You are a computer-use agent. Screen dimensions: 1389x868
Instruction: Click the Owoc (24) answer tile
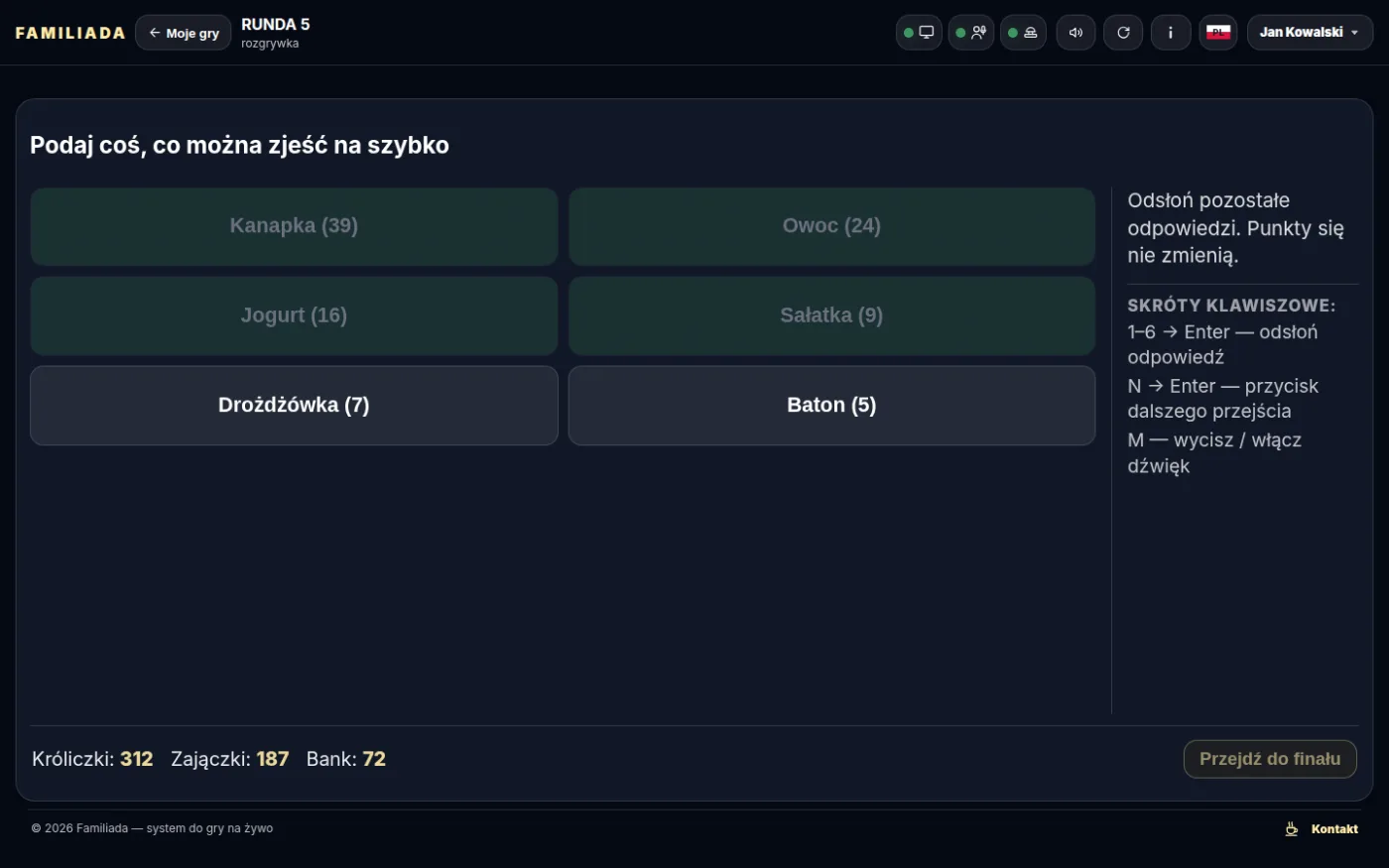(831, 226)
